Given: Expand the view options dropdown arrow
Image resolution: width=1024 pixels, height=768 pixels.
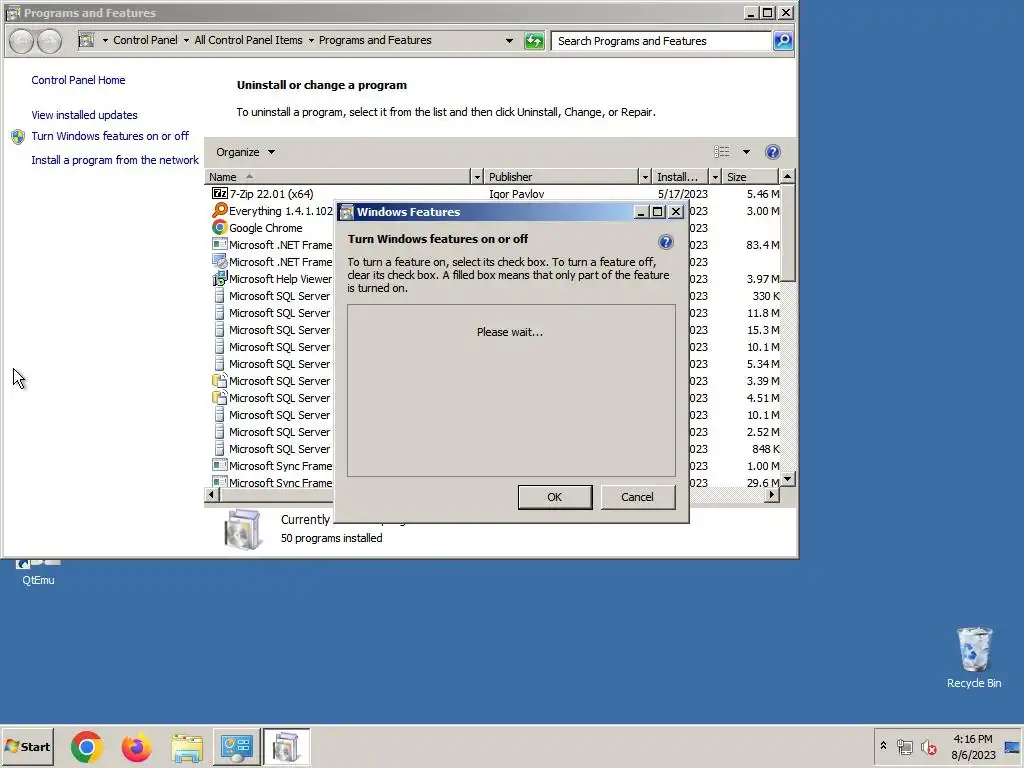Looking at the screenshot, I should [x=746, y=152].
